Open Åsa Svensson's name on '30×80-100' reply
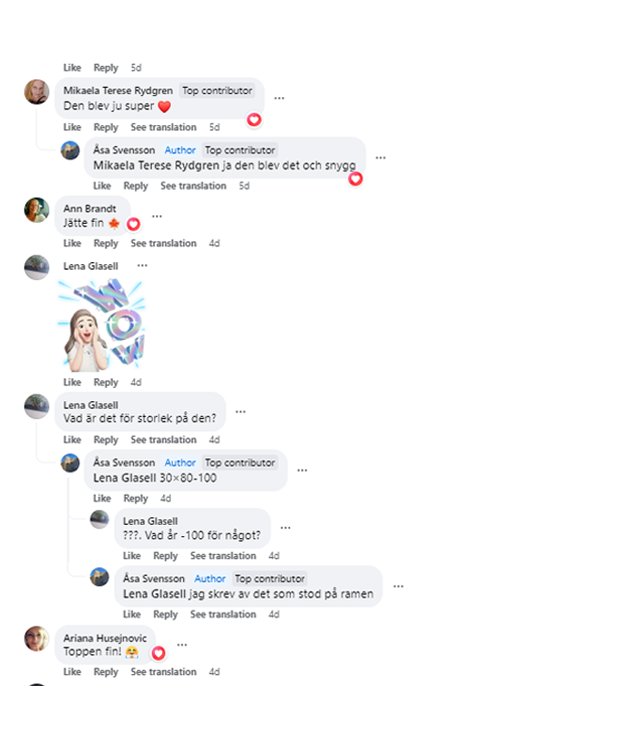623x739 pixels. (x=124, y=462)
